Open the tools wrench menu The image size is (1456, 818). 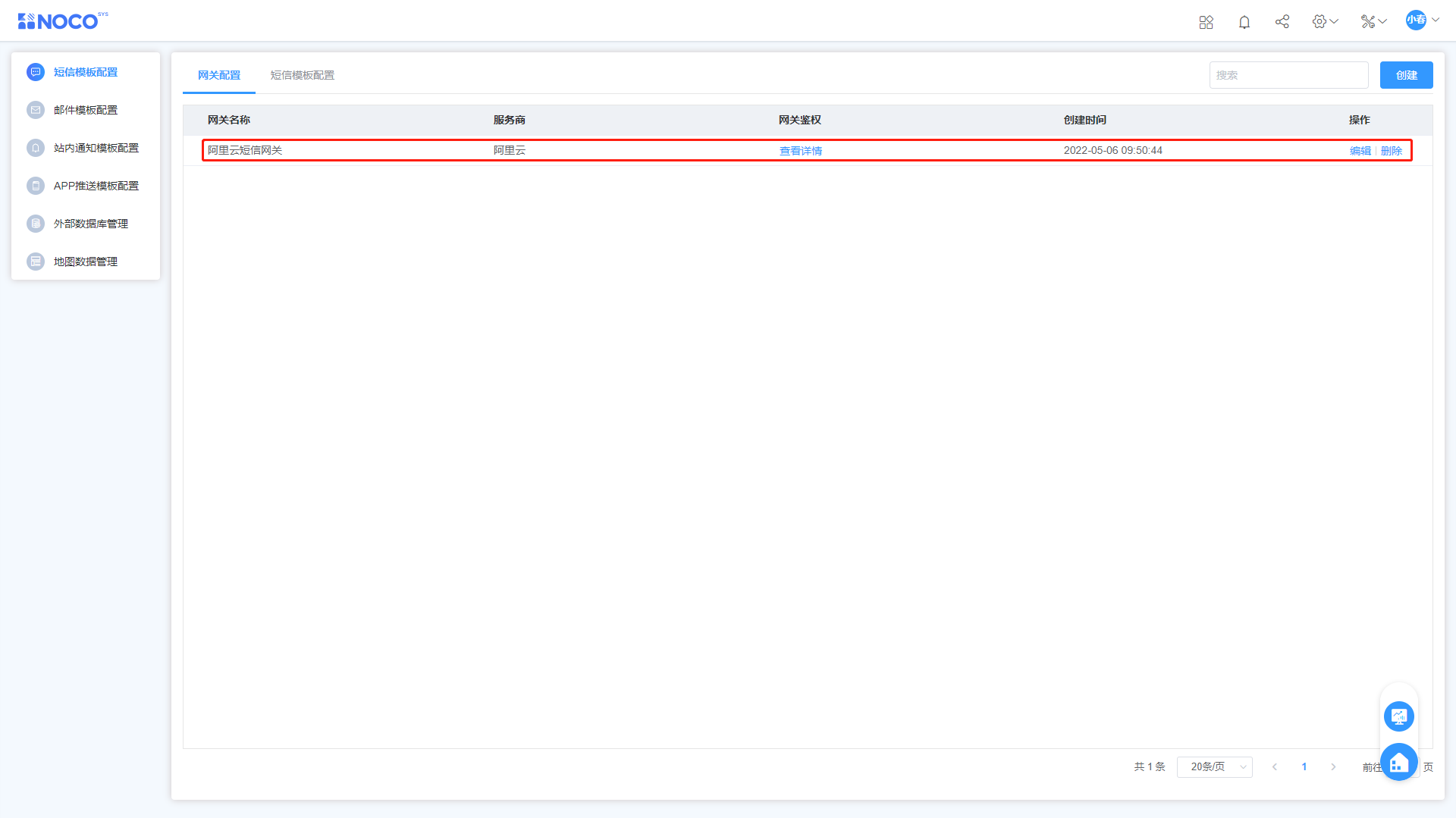(x=1373, y=21)
